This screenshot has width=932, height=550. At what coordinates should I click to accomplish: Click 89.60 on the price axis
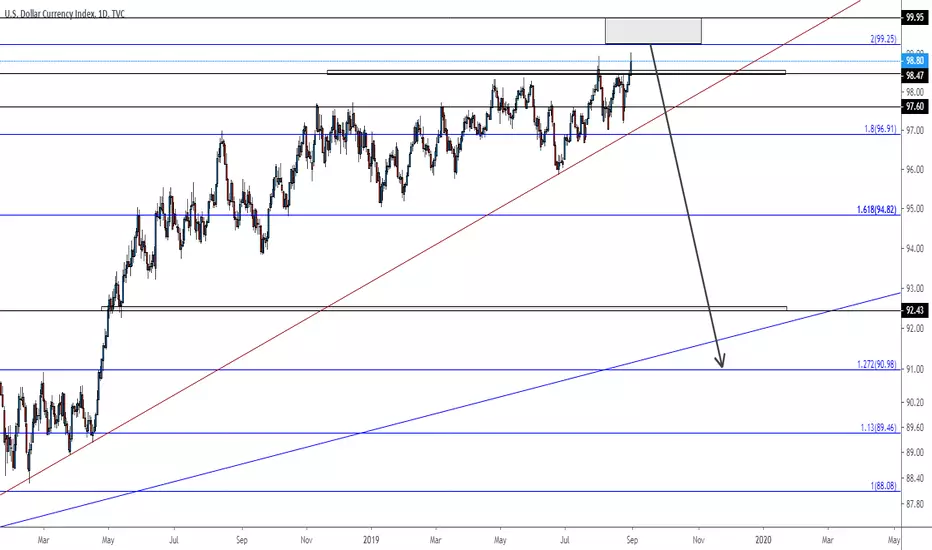point(914,428)
